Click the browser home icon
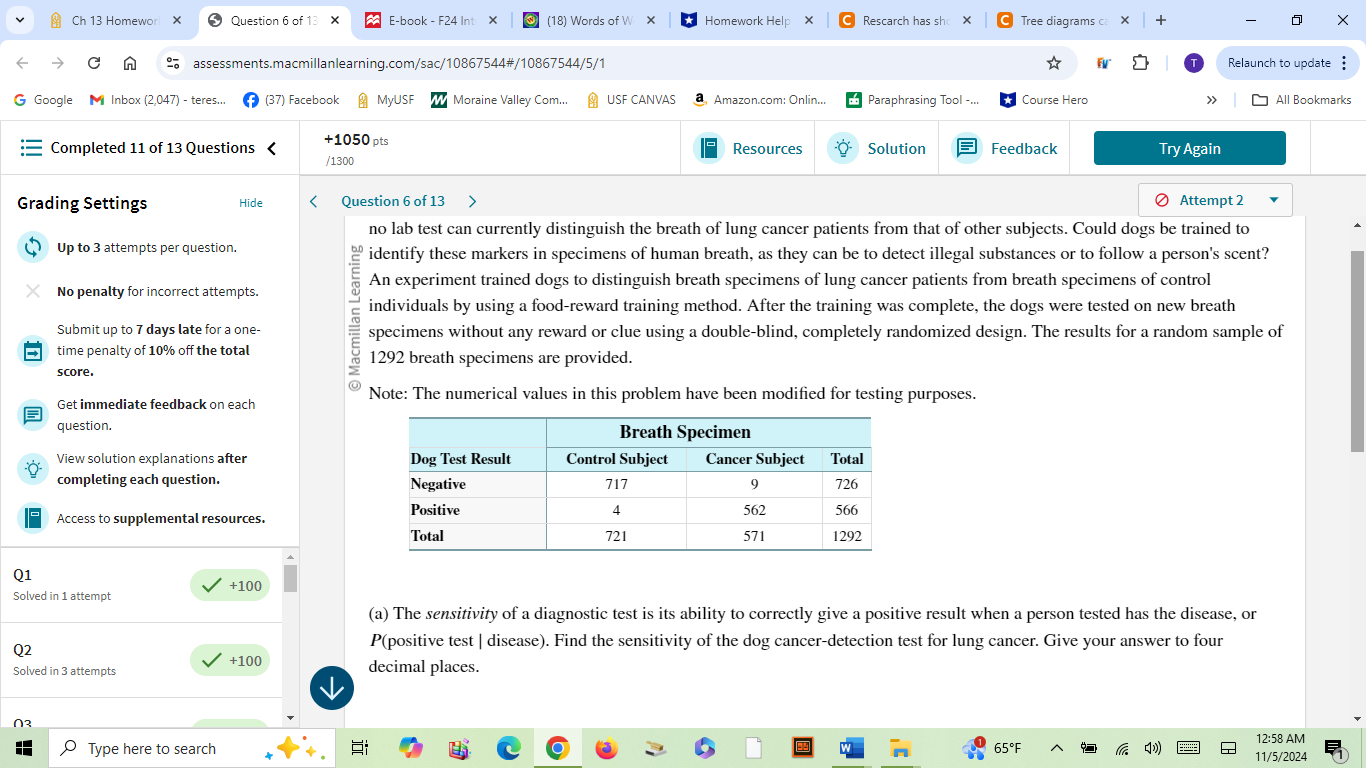Viewport: 1366px width, 768px height. point(130,62)
